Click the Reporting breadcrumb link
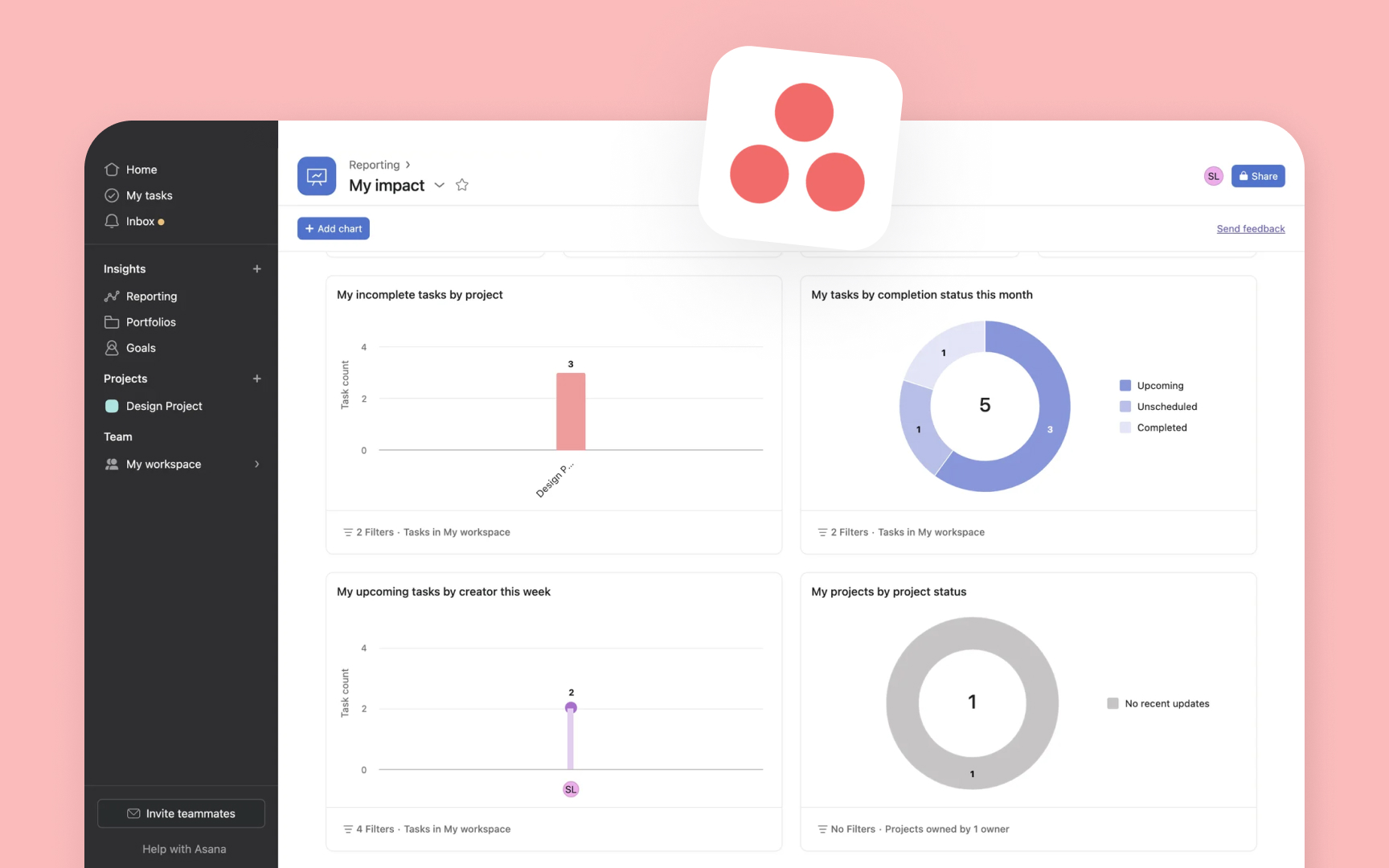The height and width of the screenshot is (868, 1389). (374, 165)
